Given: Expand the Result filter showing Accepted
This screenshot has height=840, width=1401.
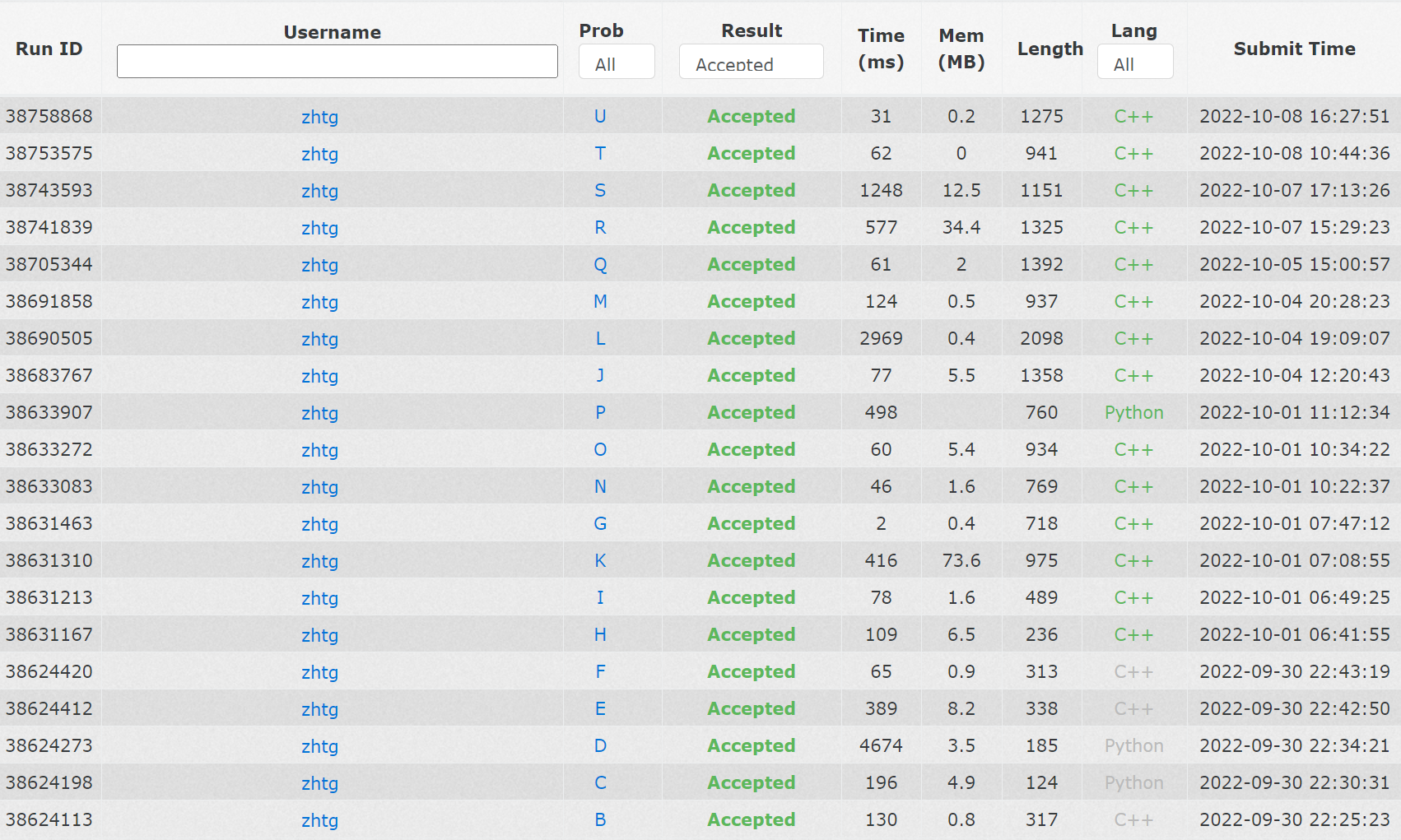Looking at the screenshot, I should point(751,63).
